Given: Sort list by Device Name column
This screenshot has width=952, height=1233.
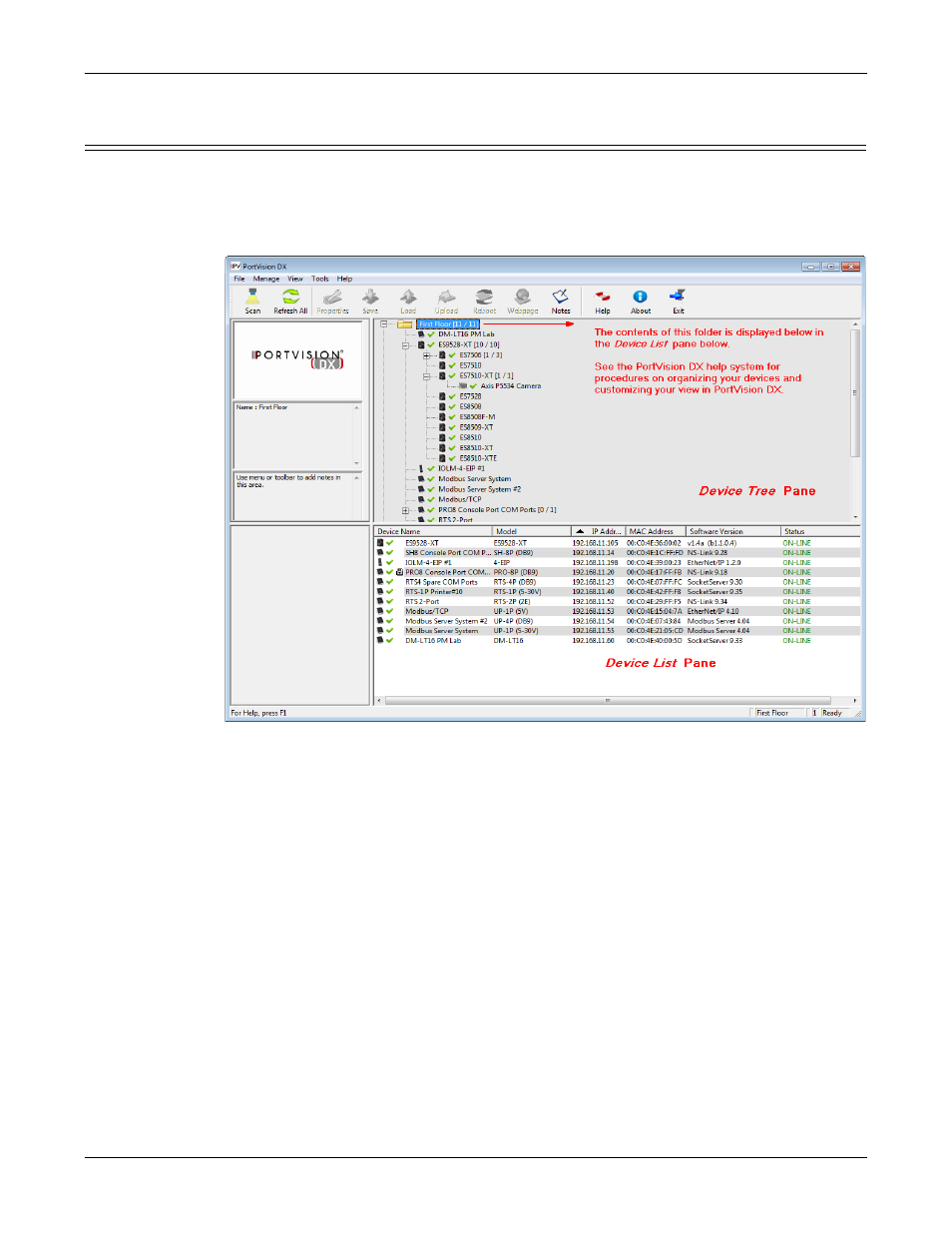Looking at the screenshot, I should pos(433,531).
